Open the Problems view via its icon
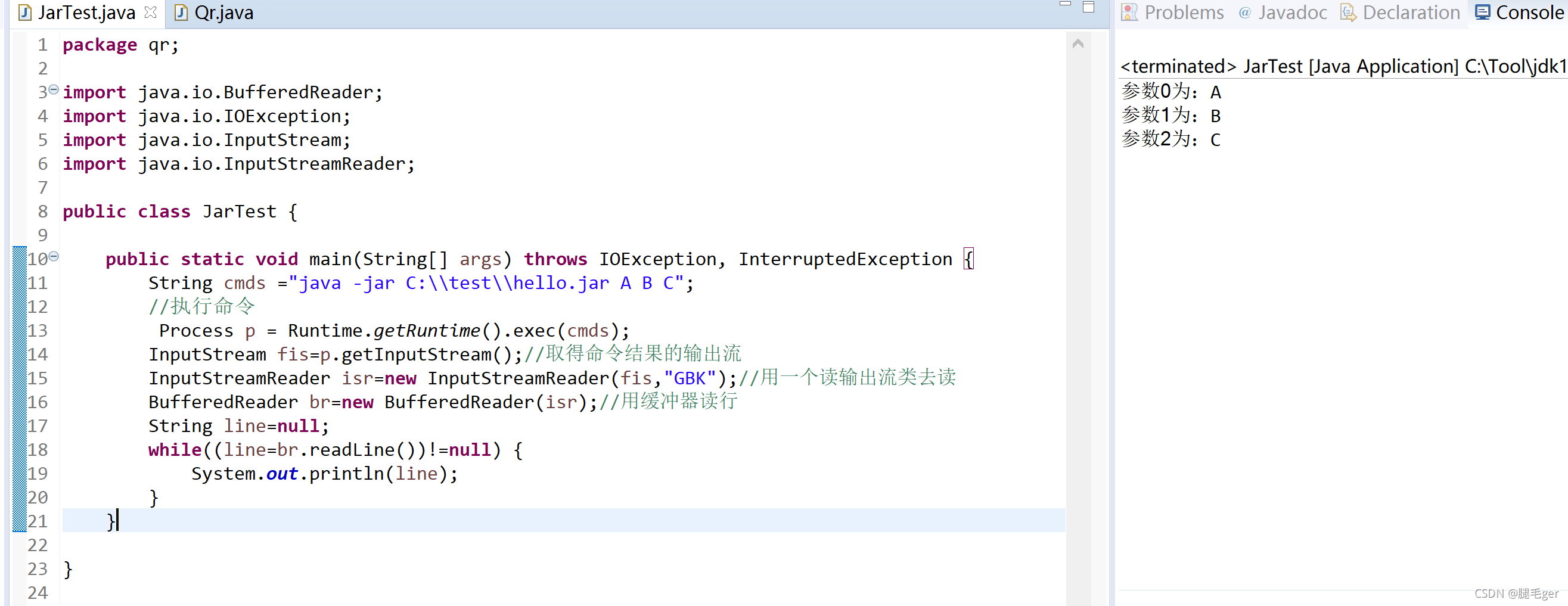This screenshot has width=1568, height=606. click(1131, 11)
